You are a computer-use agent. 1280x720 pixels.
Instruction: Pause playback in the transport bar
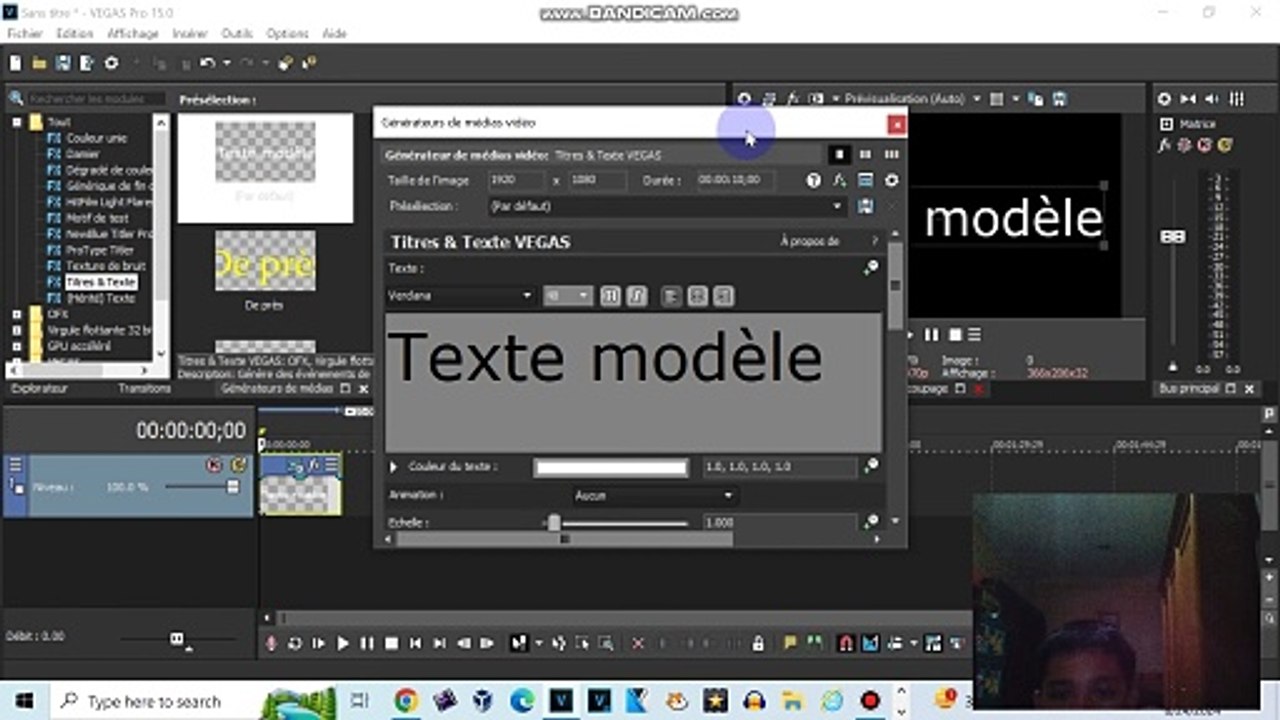pyautogui.click(x=367, y=643)
